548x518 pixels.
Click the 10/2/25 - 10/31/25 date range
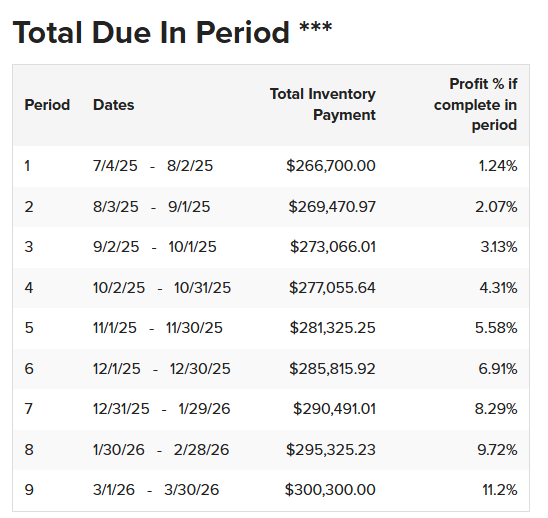point(162,288)
